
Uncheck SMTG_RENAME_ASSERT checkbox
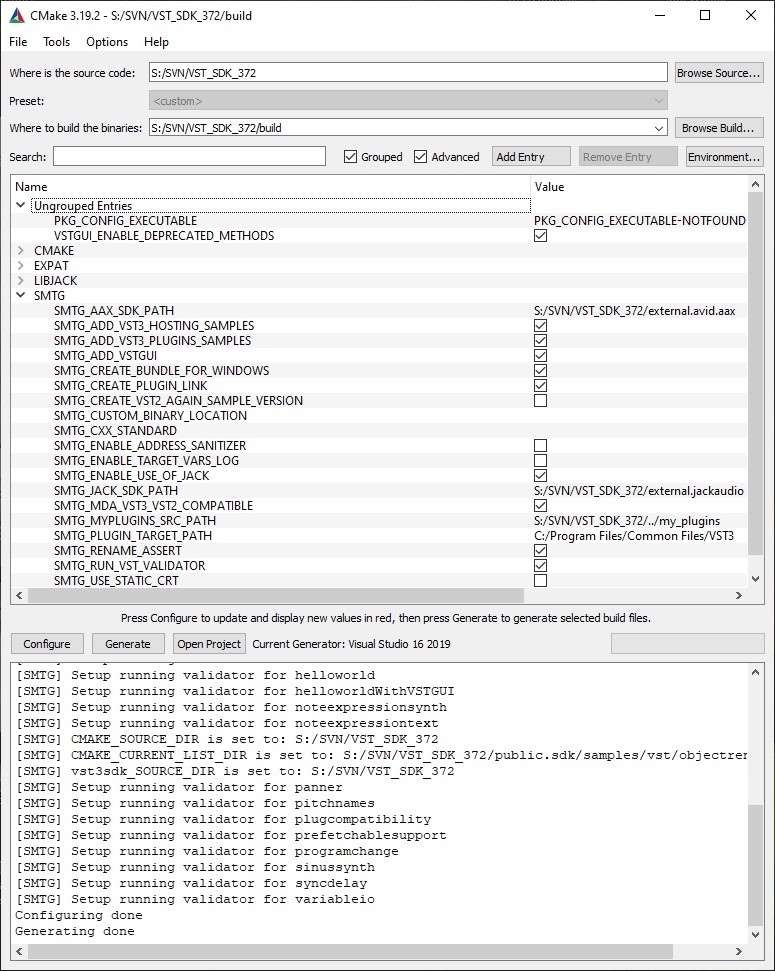(x=540, y=551)
